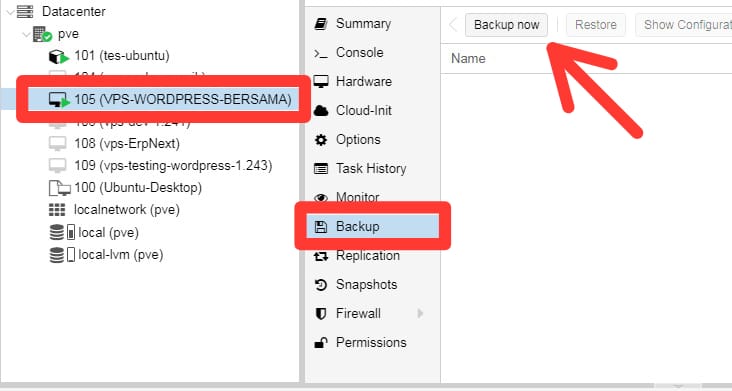Screen dimensions: 732x391
Task: Click the Snapshots history icon
Action: coord(321,285)
